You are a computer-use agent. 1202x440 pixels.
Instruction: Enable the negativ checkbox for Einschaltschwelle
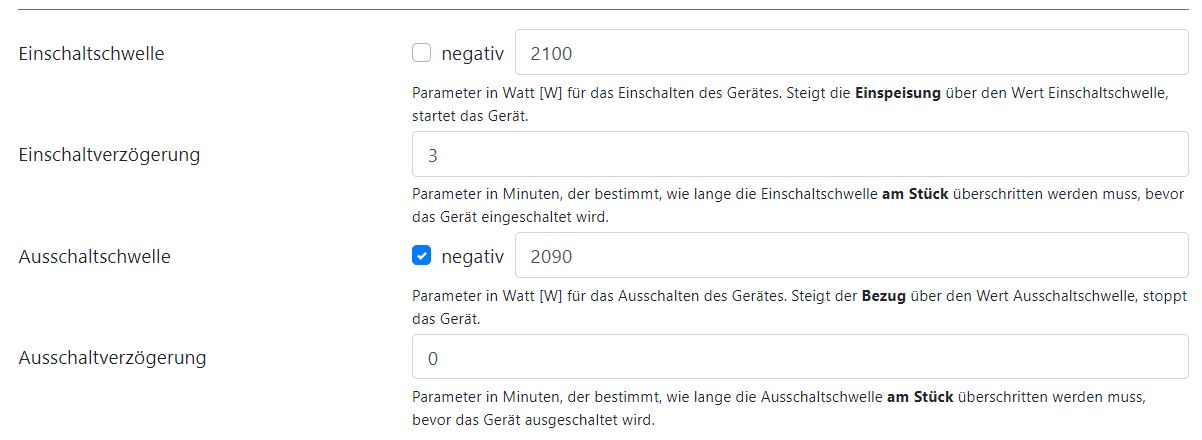tap(421, 53)
